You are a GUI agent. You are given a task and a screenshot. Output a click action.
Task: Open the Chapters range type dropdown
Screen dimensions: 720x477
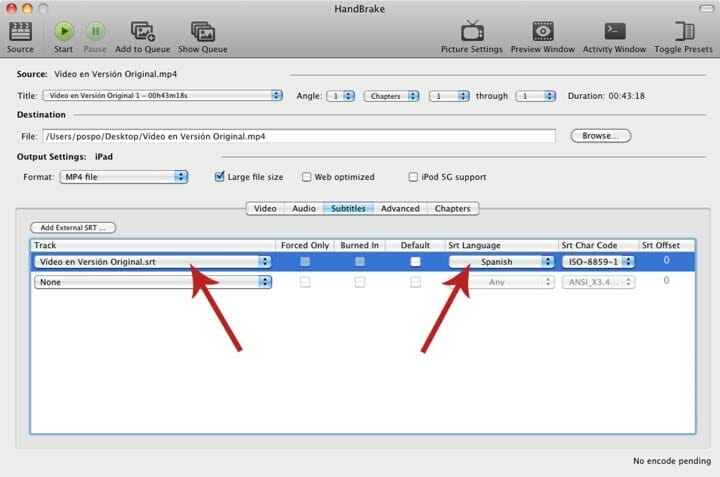tap(392, 96)
